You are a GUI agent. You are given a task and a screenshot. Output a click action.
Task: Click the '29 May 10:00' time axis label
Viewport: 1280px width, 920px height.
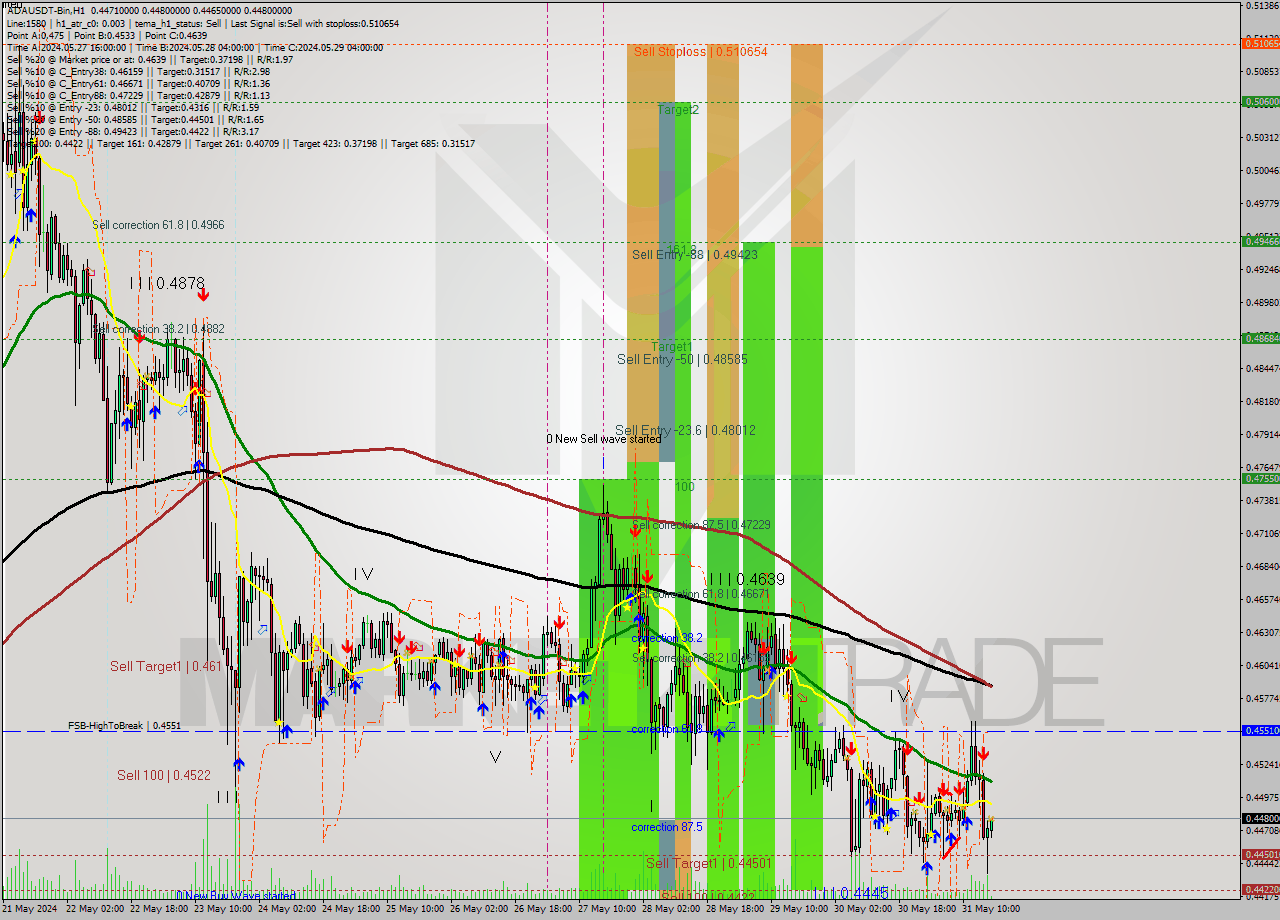798,909
